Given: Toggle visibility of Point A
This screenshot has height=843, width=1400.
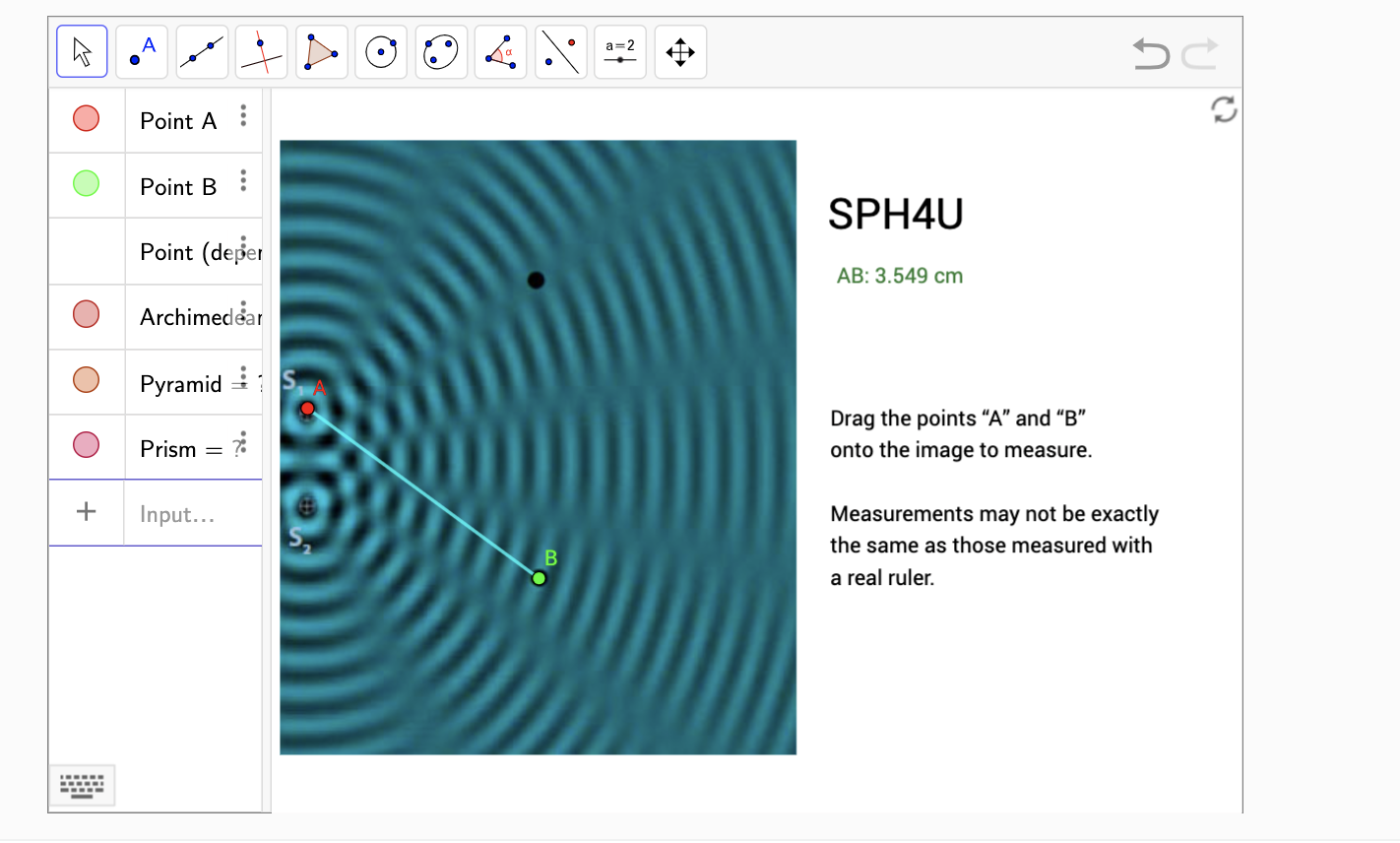Looking at the screenshot, I should coord(87,119).
